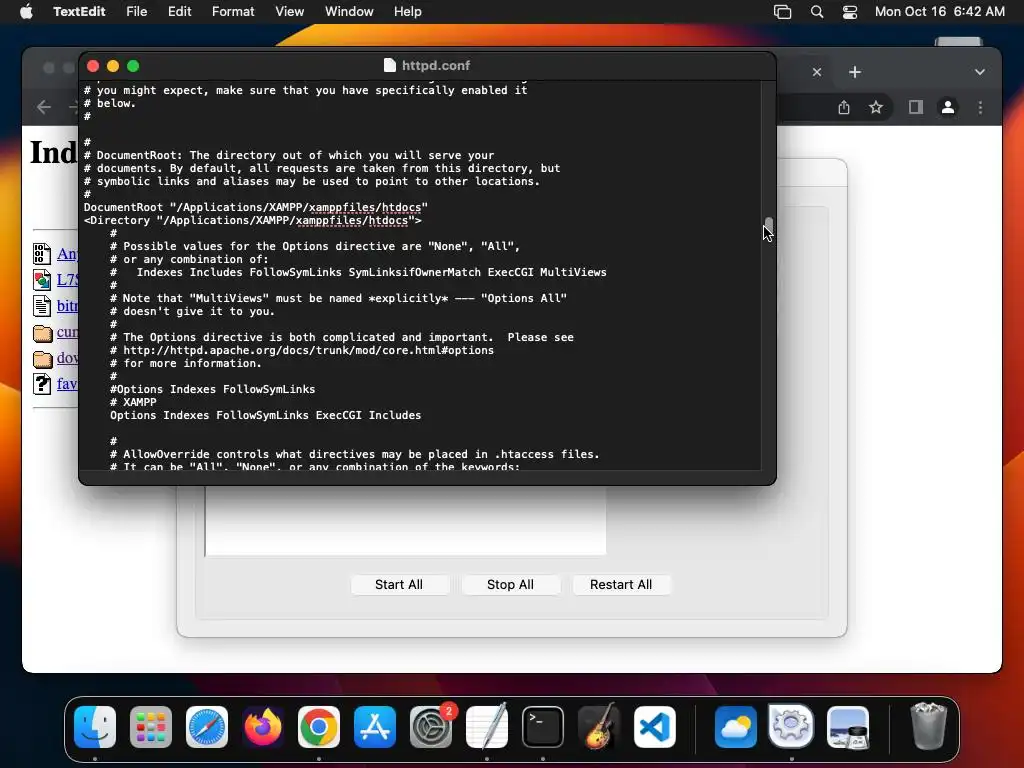Go back in Chrome browser
This screenshot has height=768, width=1024.
44,107
